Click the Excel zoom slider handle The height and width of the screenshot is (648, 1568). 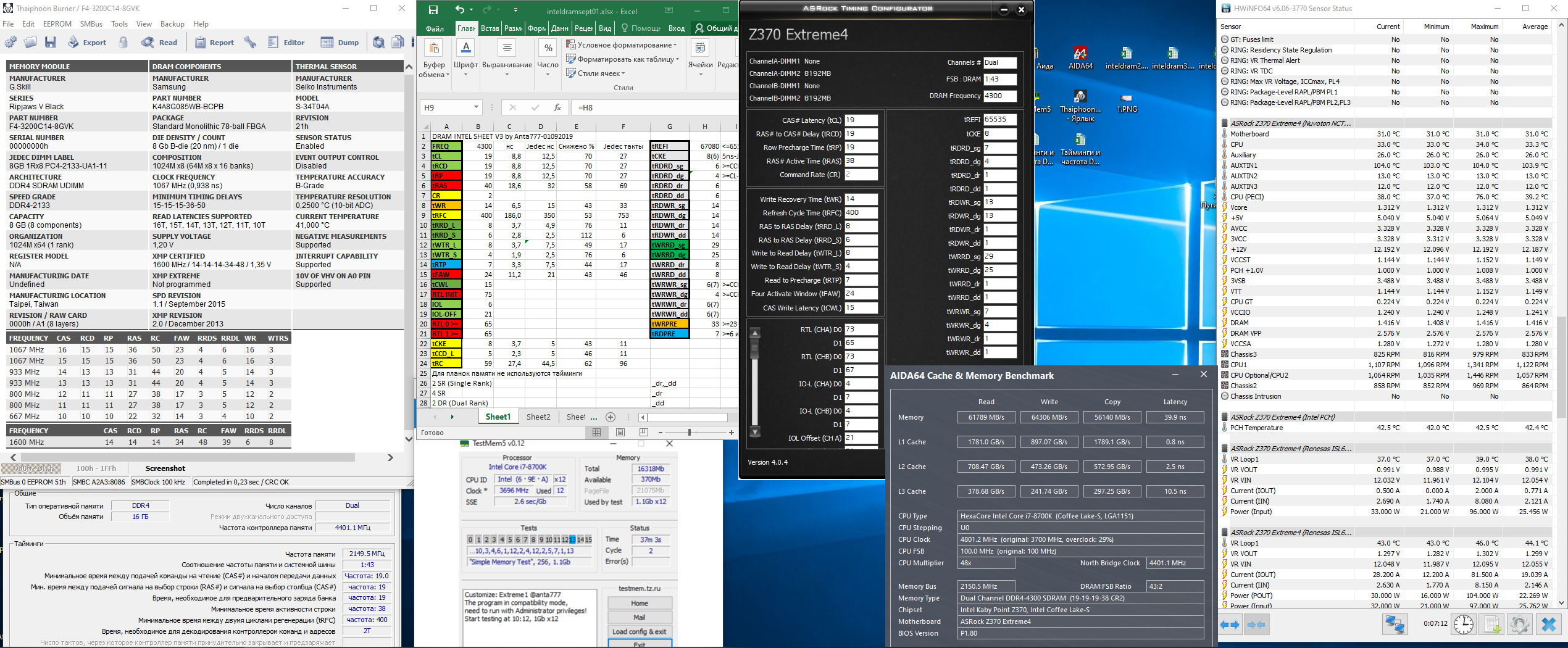click(689, 433)
